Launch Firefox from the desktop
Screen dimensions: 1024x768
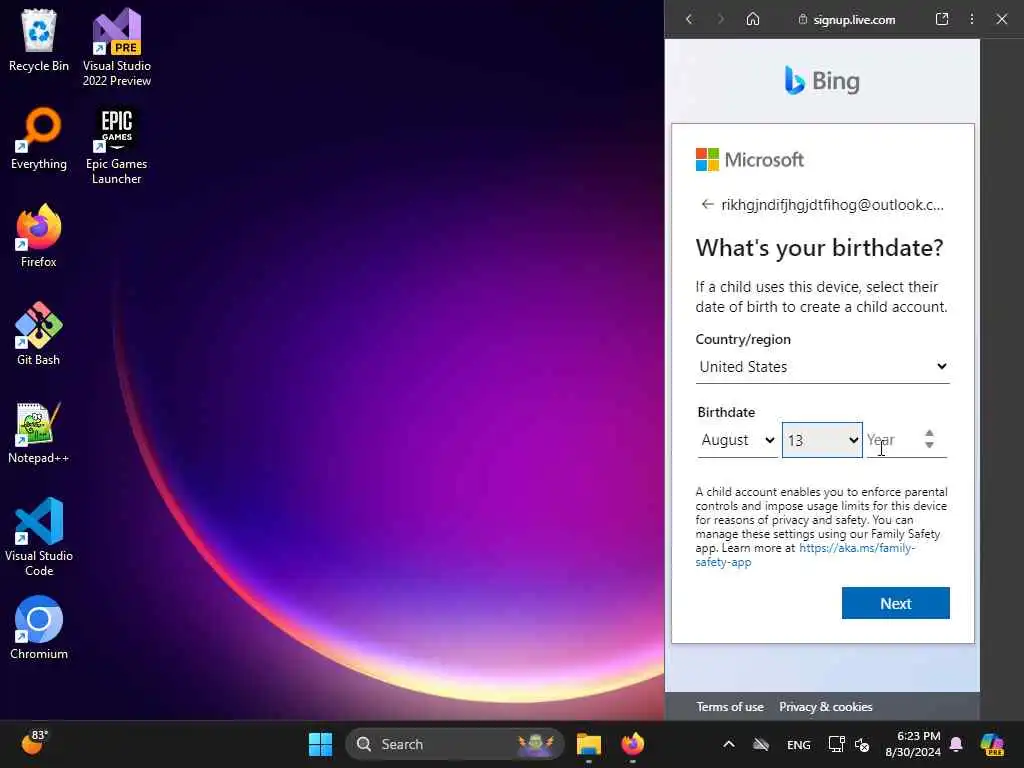click(39, 236)
